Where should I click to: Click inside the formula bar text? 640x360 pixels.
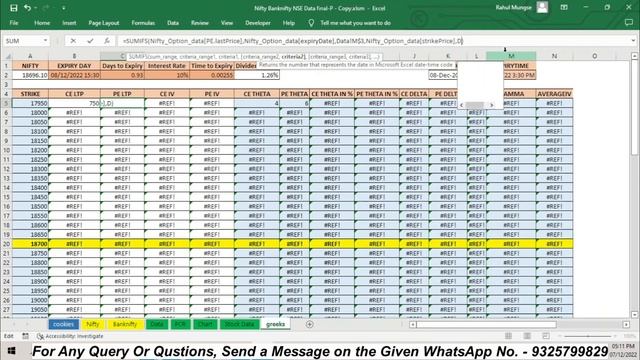pyautogui.click(x=293, y=41)
